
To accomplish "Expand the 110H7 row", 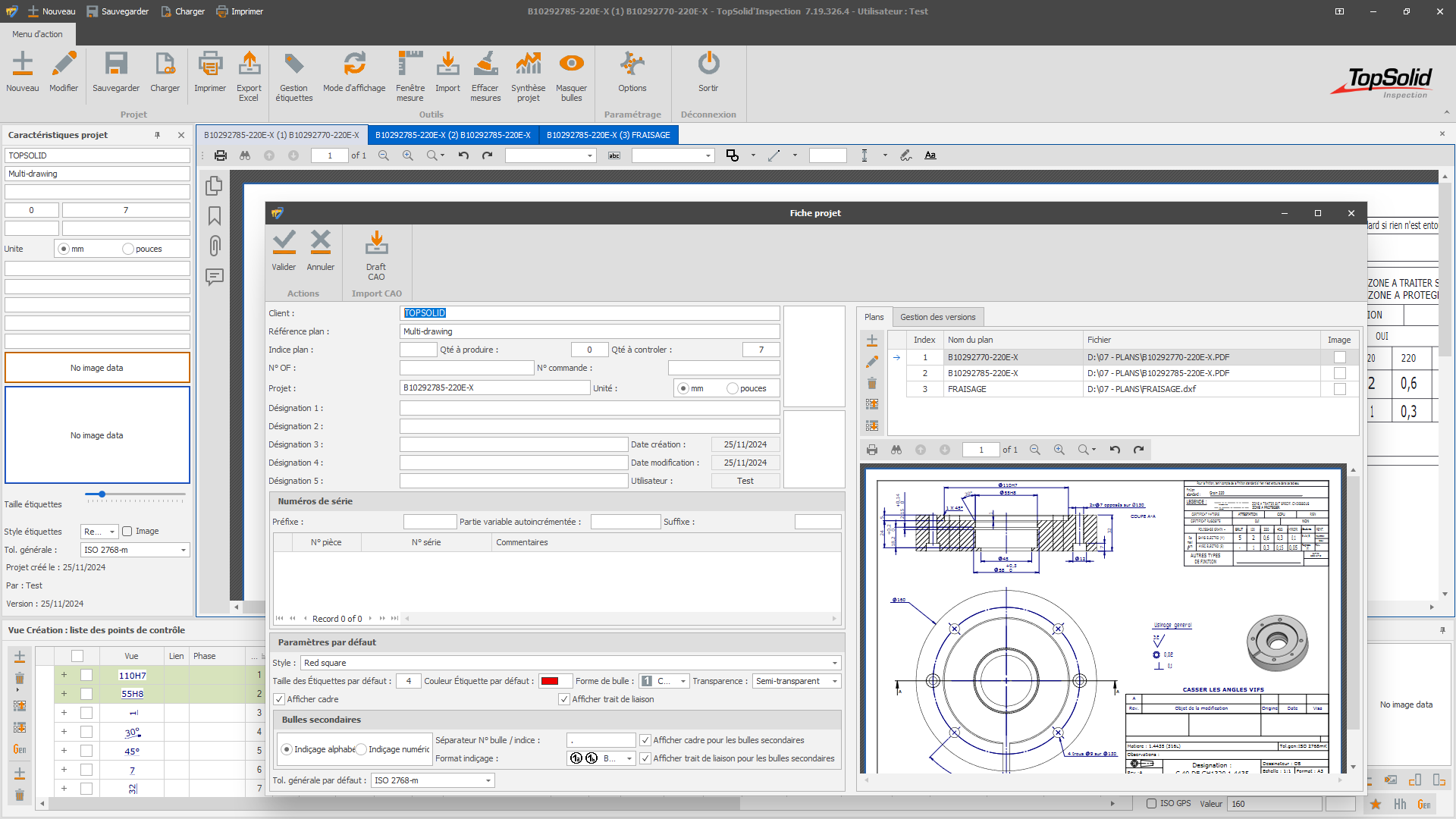I will (64, 675).
